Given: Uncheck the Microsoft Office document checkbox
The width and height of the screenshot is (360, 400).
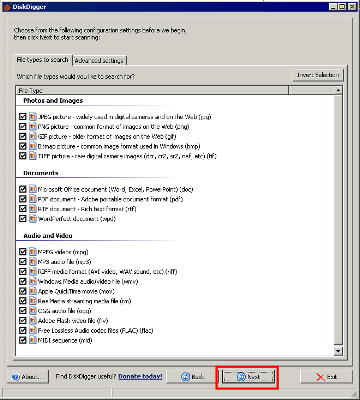Looking at the screenshot, I should click(x=22, y=189).
